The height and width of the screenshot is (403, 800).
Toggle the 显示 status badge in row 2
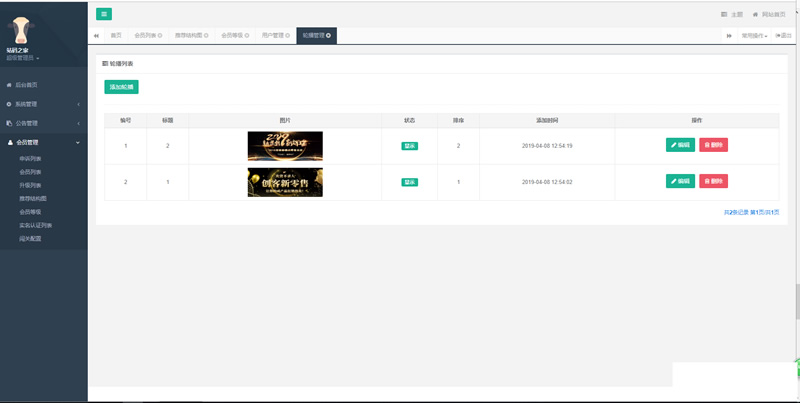point(410,182)
